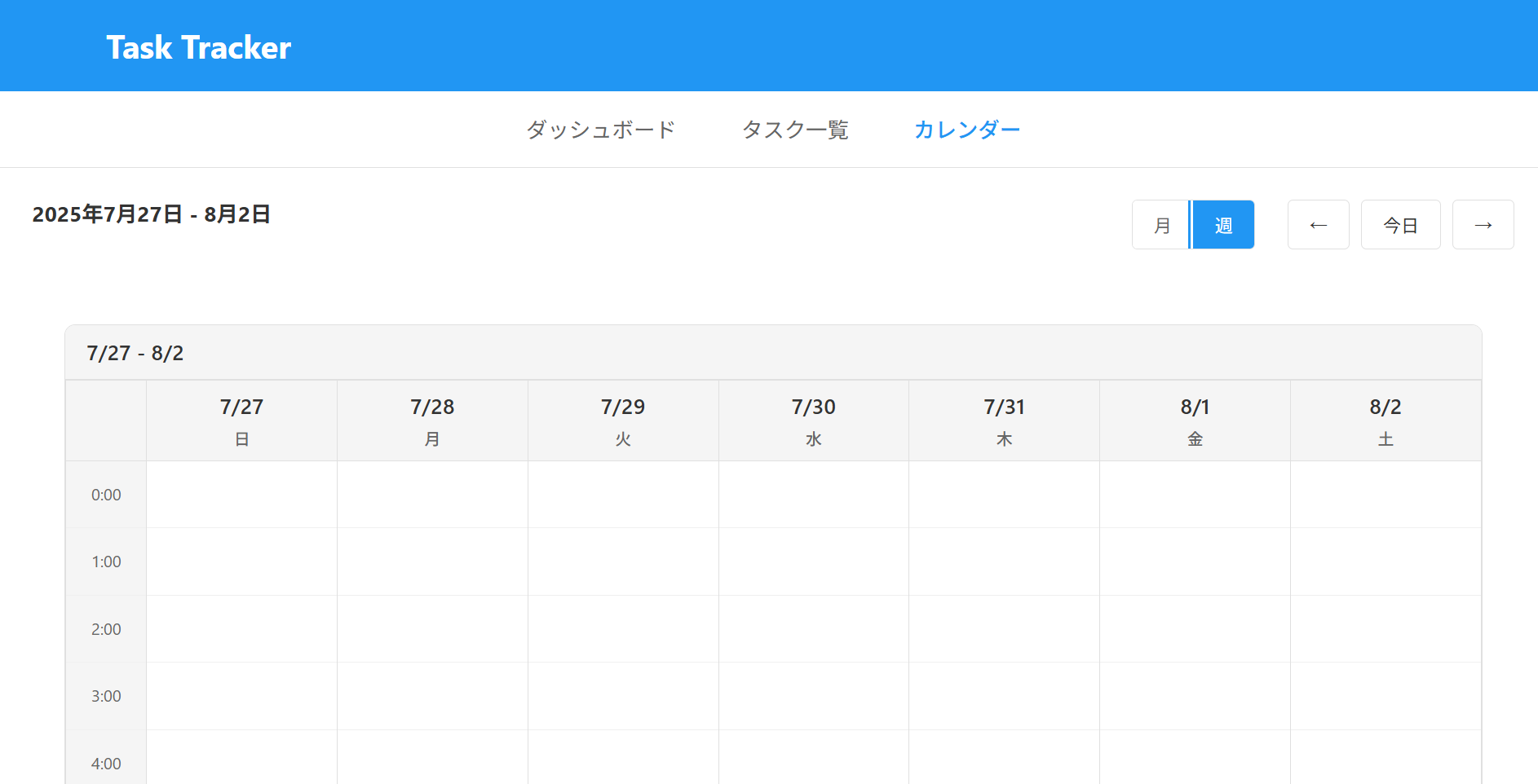Image resolution: width=1538 pixels, height=784 pixels.
Task: Click the 7/27 - 8/2 calendar header
Action: [x=773, y=353]
